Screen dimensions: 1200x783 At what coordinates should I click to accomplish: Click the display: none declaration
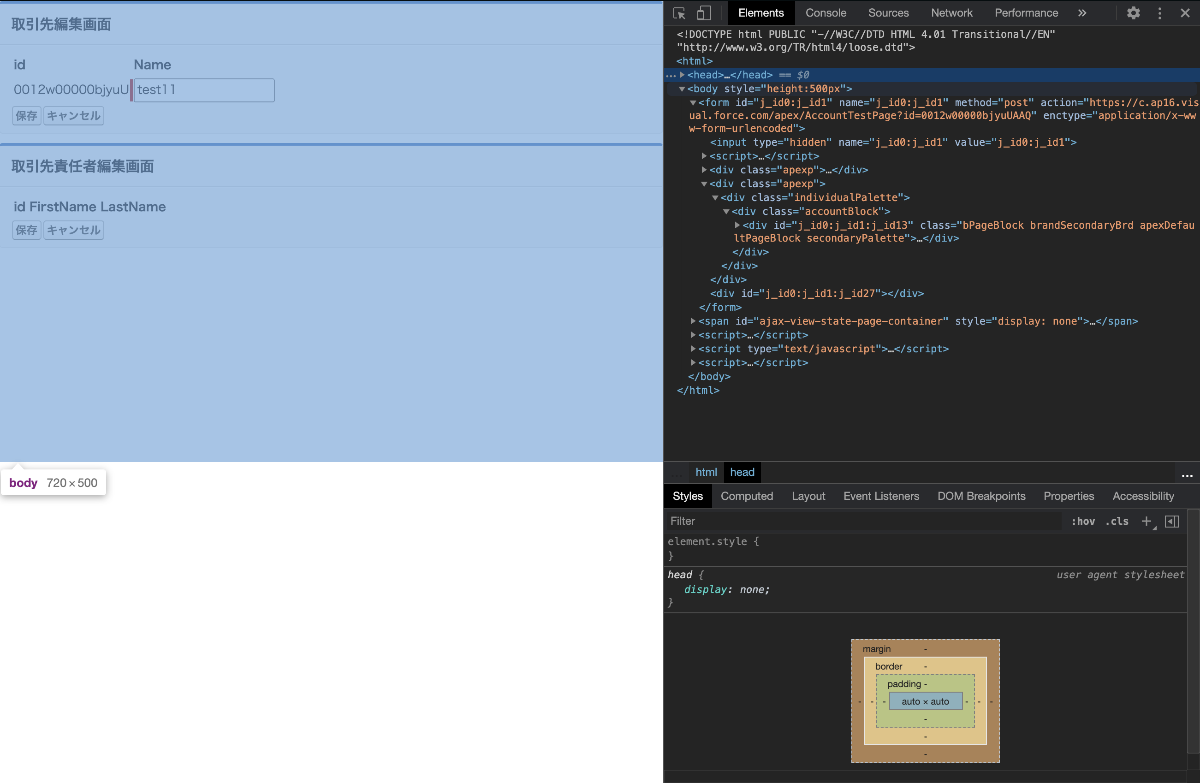coord(727,589)
